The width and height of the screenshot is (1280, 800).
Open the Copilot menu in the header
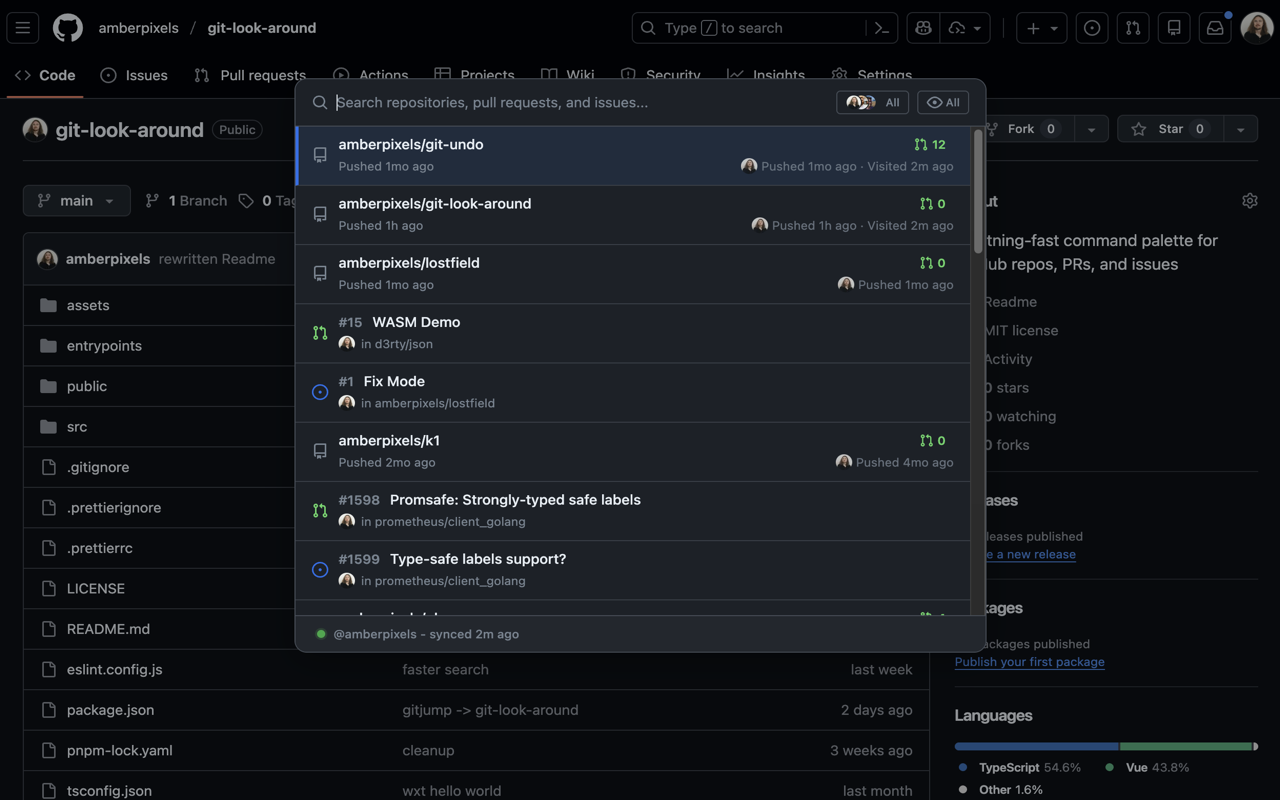pyautogui.click(x=922, y=28)
